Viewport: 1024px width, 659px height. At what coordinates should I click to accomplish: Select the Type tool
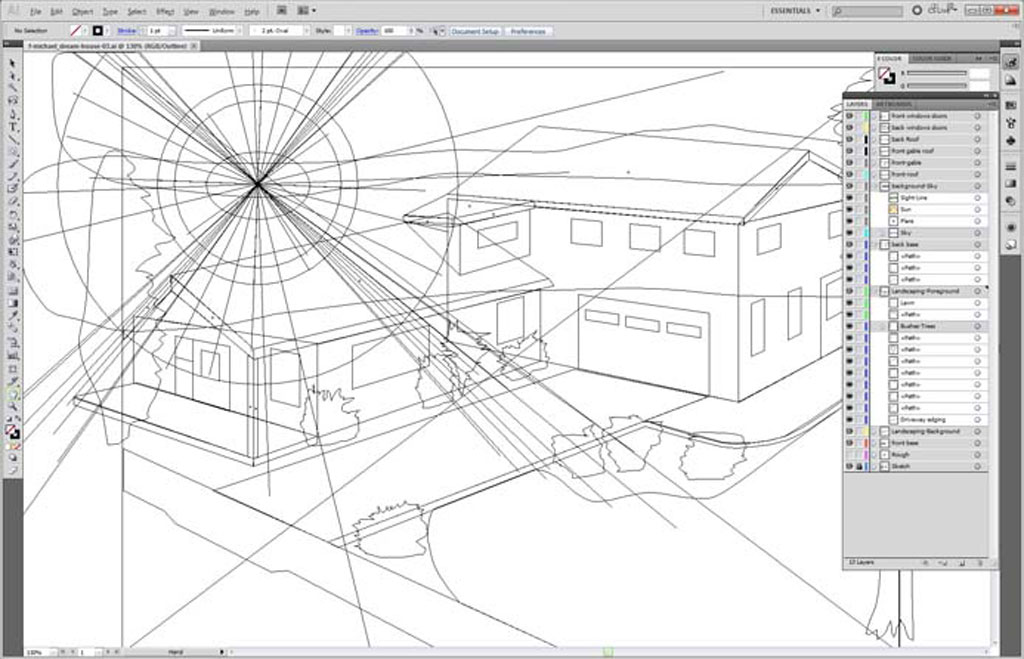12,127
